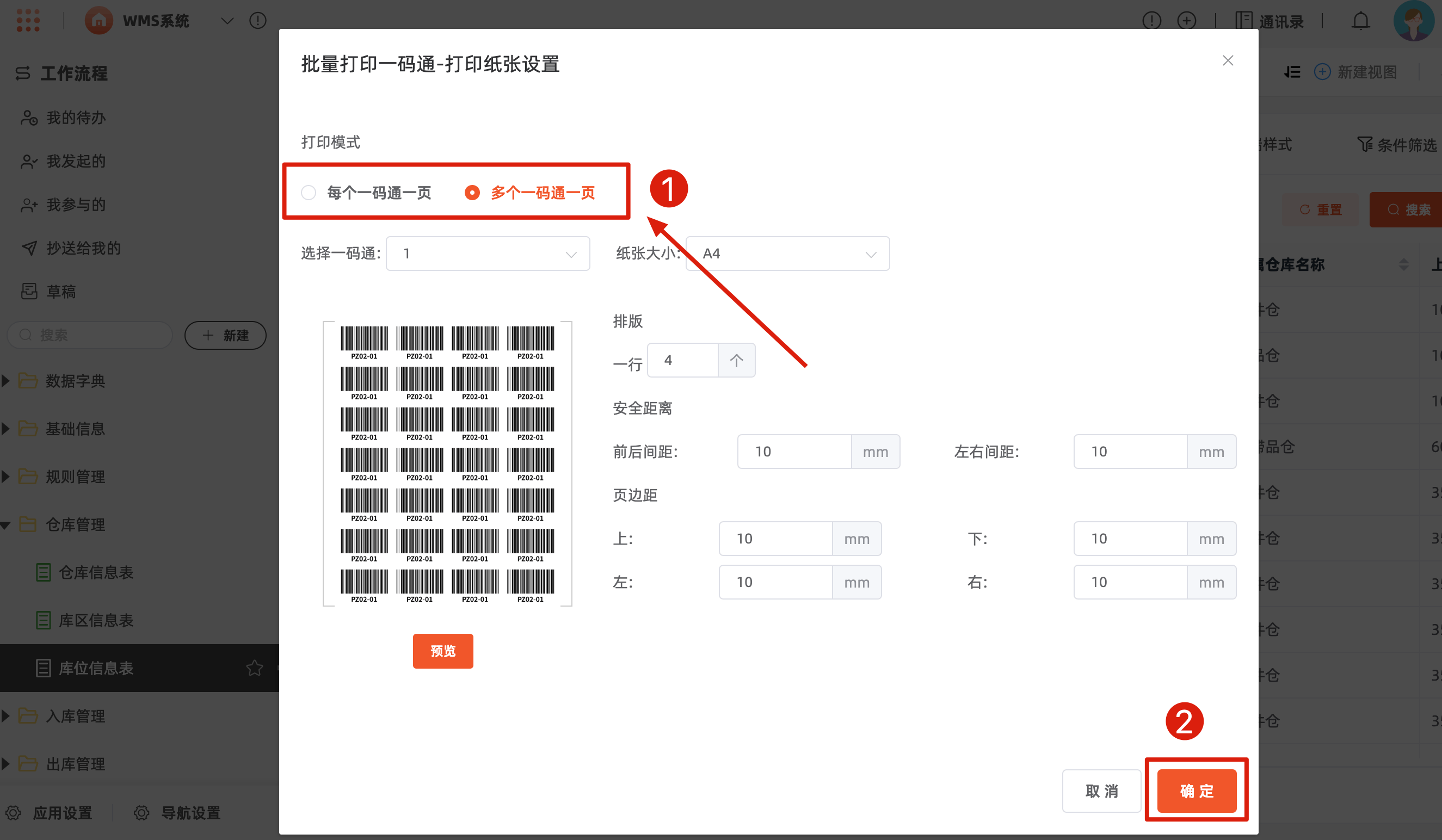Increase 一行 count with up arrow
This screenshot has height=840, width=1442.
(x=736, y=361)
